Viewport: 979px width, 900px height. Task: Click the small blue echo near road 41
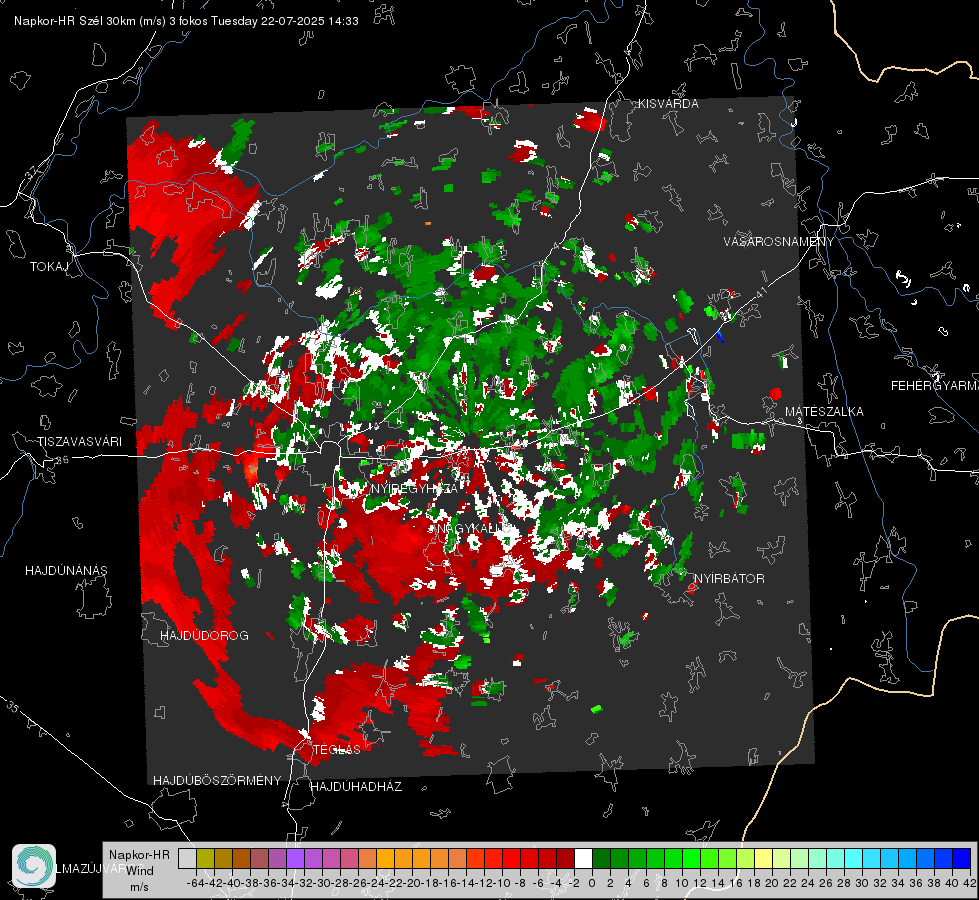pos(720,337)
